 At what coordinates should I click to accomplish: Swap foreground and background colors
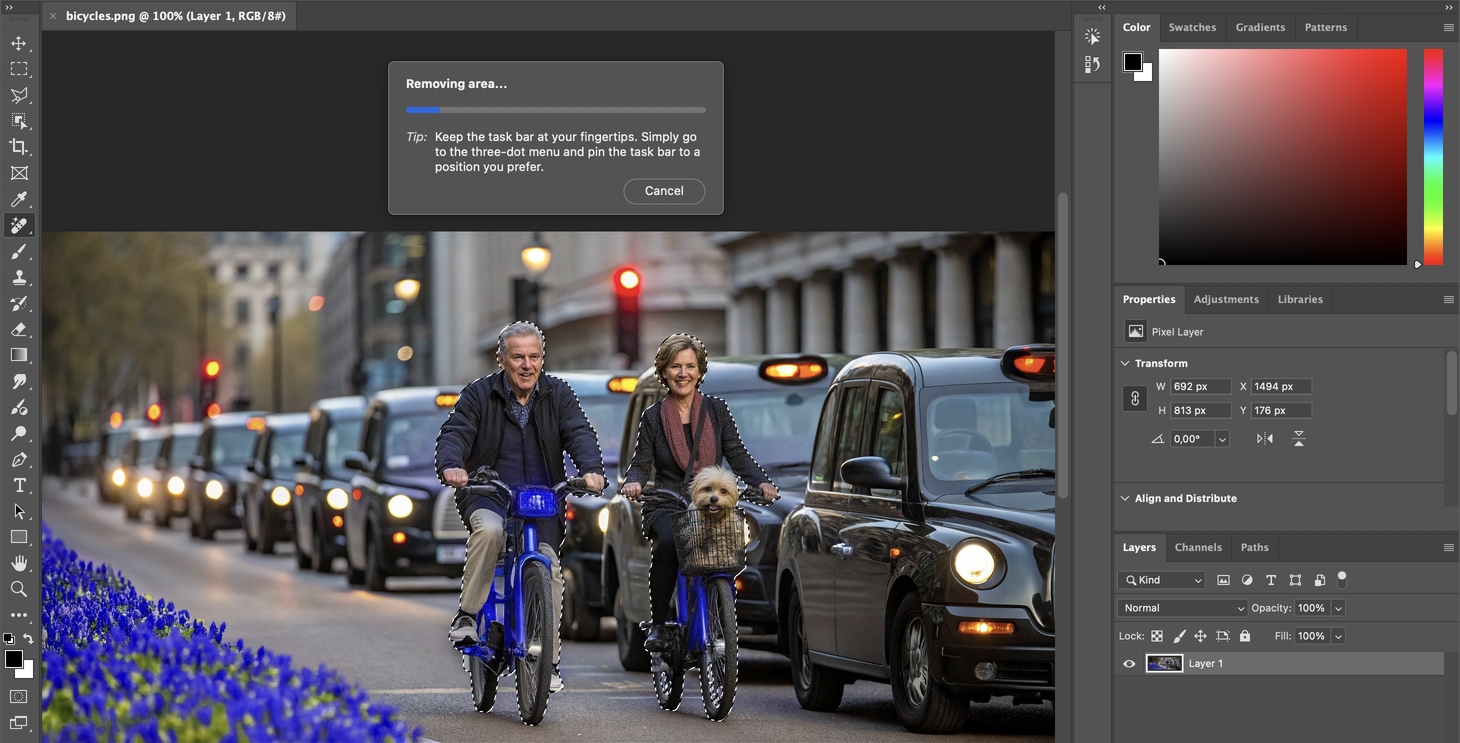[28, 639]
